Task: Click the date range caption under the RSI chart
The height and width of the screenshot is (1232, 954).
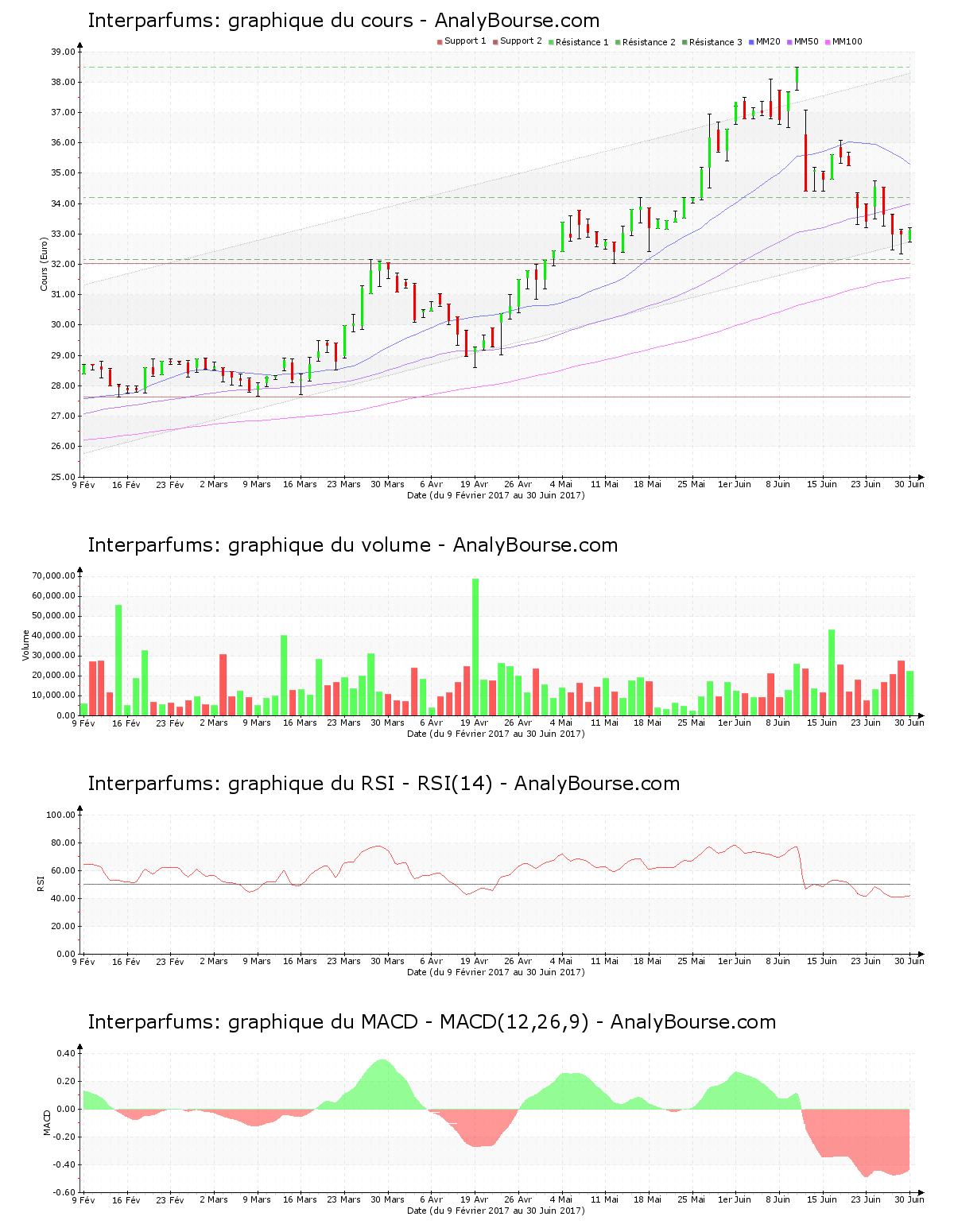Action: point(495,972)
